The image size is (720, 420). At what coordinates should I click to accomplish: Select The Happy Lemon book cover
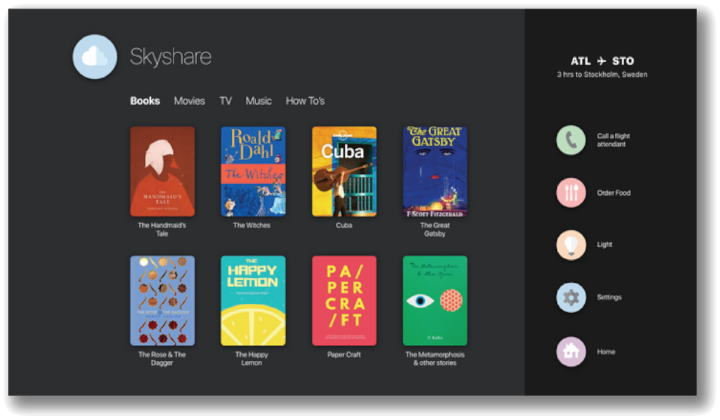pos(253,301)
